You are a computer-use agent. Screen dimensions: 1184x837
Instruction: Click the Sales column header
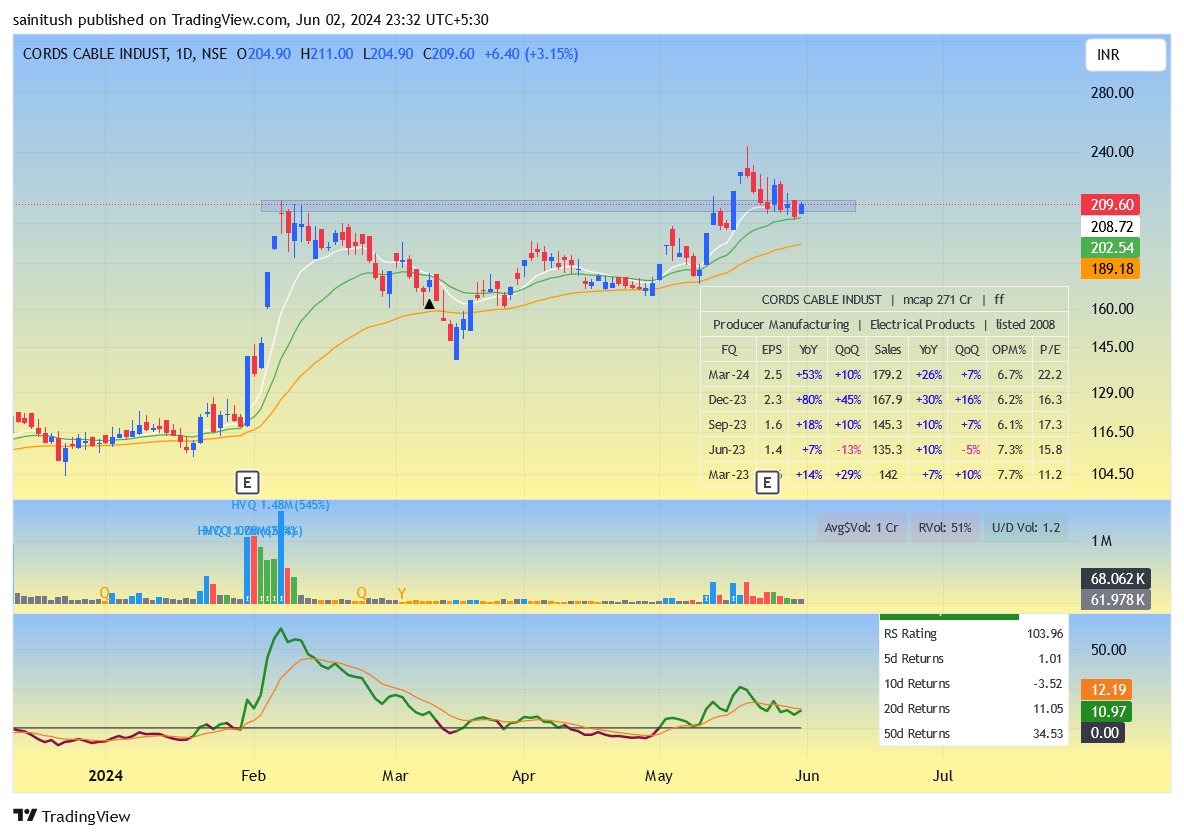click(888, 349)
